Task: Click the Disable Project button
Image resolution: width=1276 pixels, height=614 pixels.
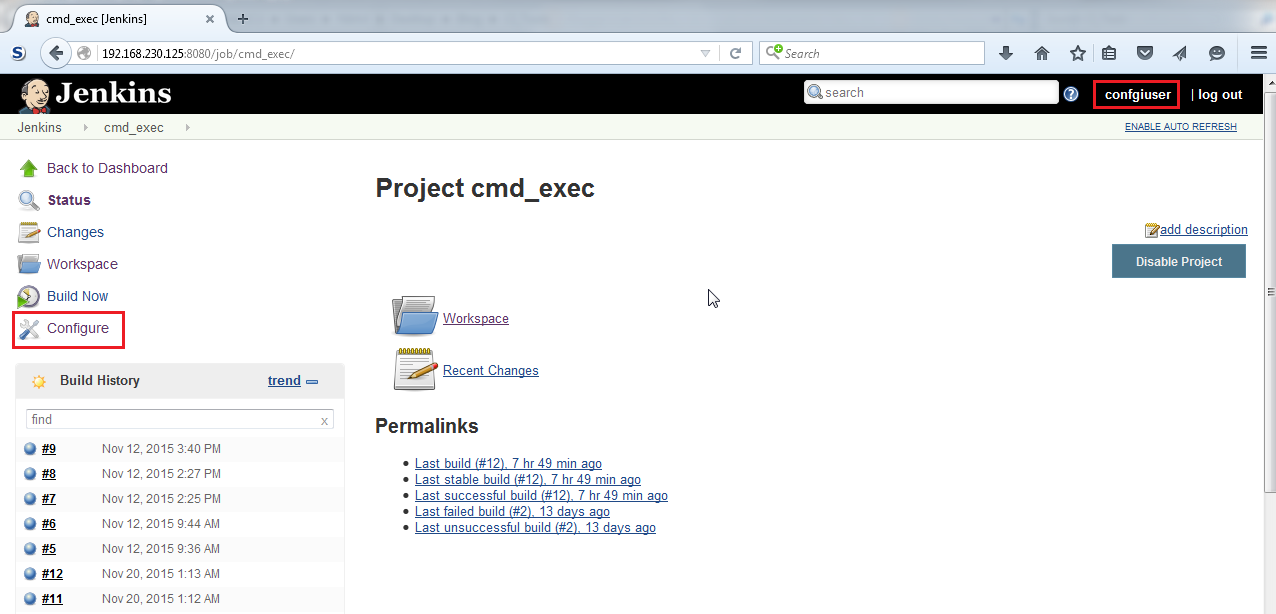Action: [1178, 261]
